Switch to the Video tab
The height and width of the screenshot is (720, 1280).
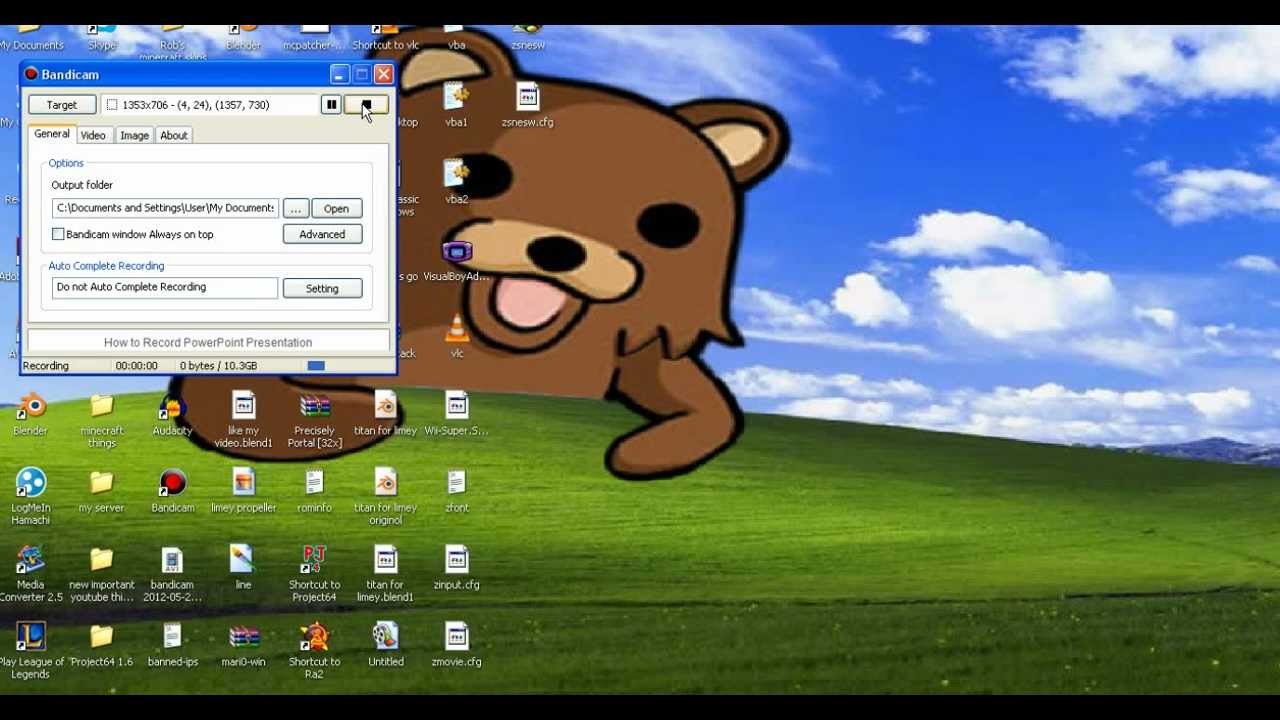tap(93, 135)
